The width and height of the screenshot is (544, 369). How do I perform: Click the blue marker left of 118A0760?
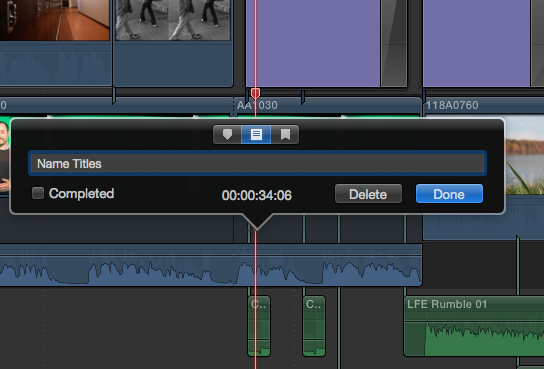424,97
